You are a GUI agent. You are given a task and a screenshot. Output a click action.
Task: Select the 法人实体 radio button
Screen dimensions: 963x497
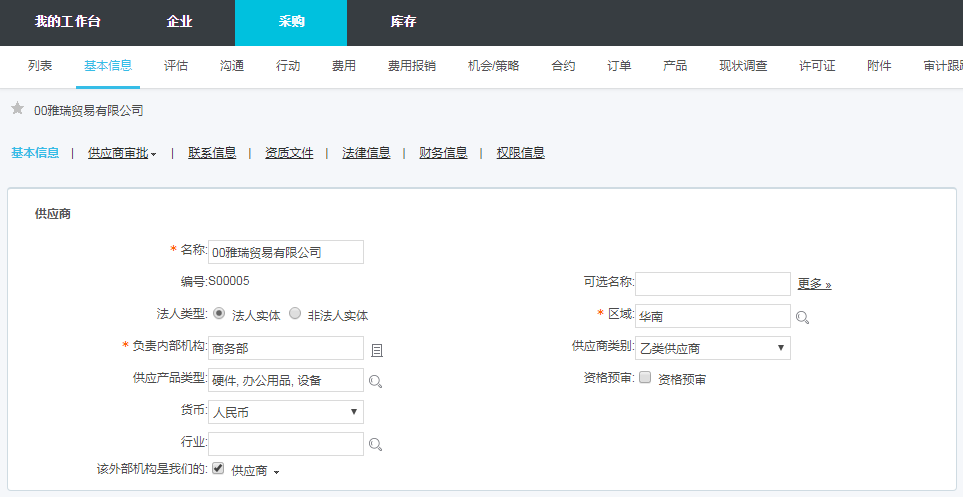coord(220,314)
